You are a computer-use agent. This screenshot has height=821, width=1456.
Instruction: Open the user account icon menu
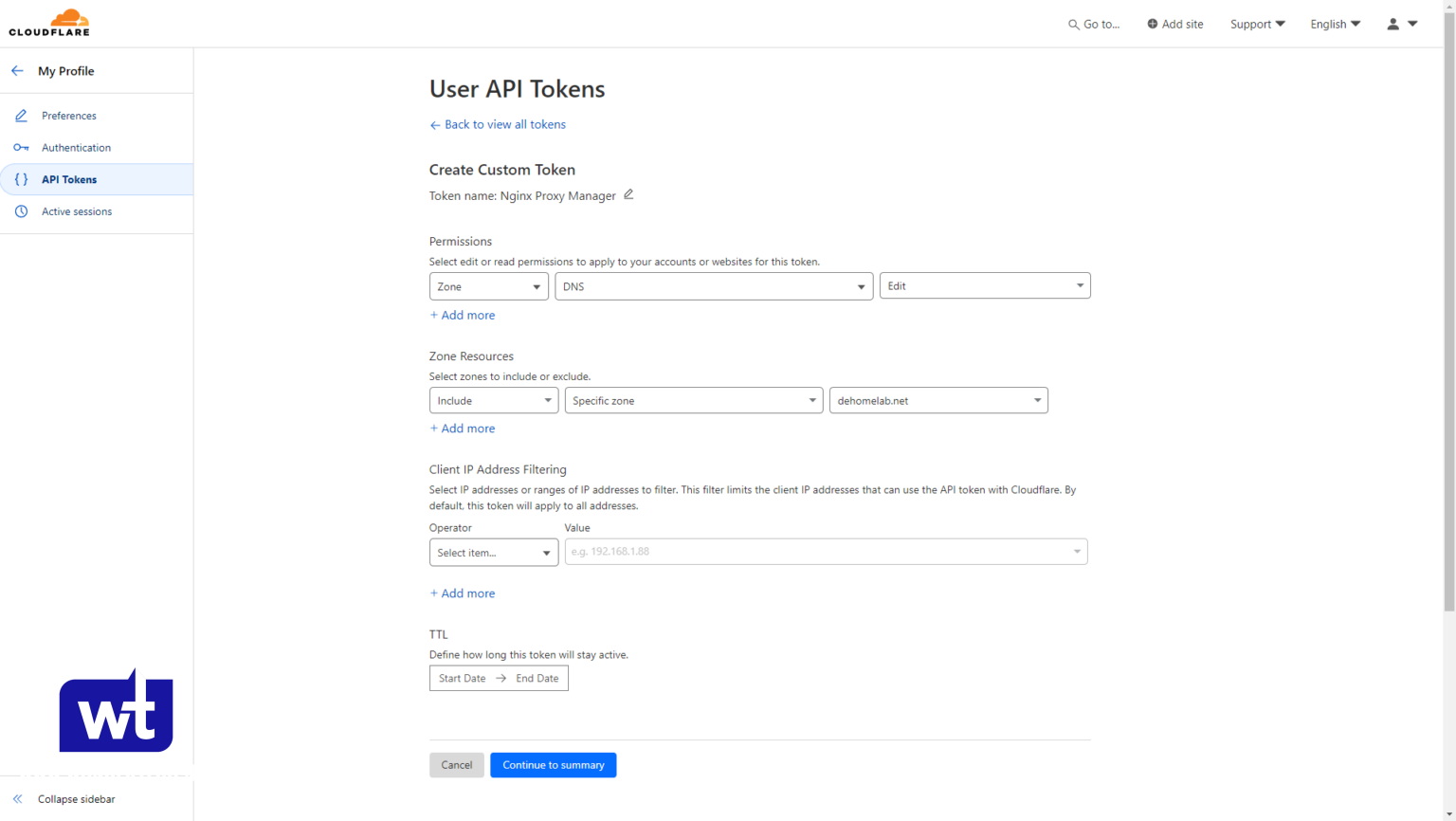[1401, 24]
